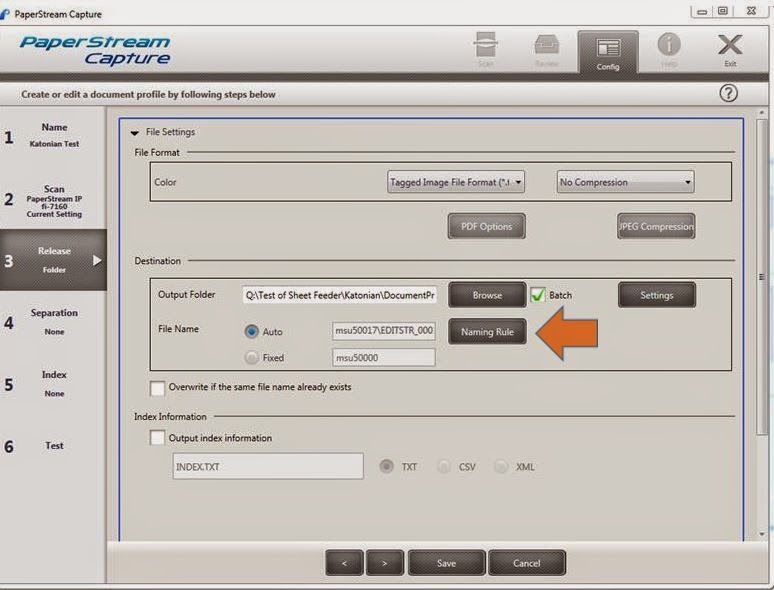This screenshot has width=774, height=590.
Task: Enable Overwrite if same file name exists
Action: (157, 388)
